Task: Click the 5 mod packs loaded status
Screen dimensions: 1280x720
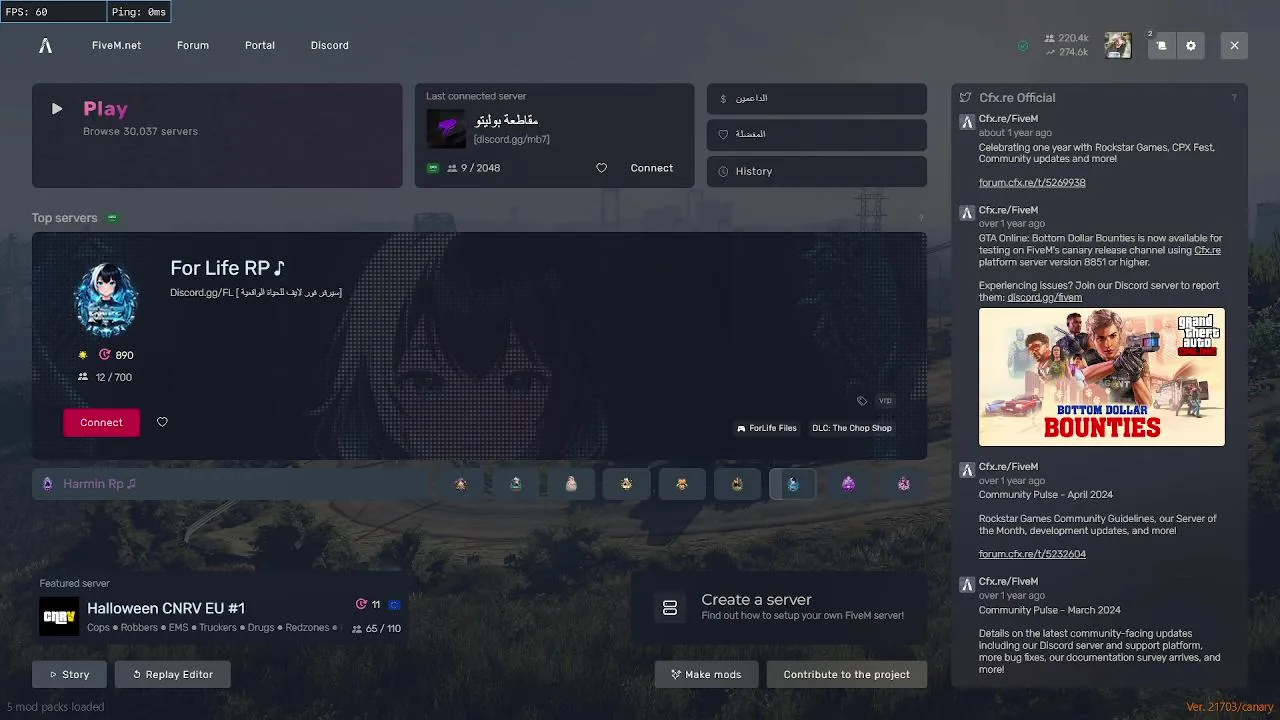Action: 56,707
